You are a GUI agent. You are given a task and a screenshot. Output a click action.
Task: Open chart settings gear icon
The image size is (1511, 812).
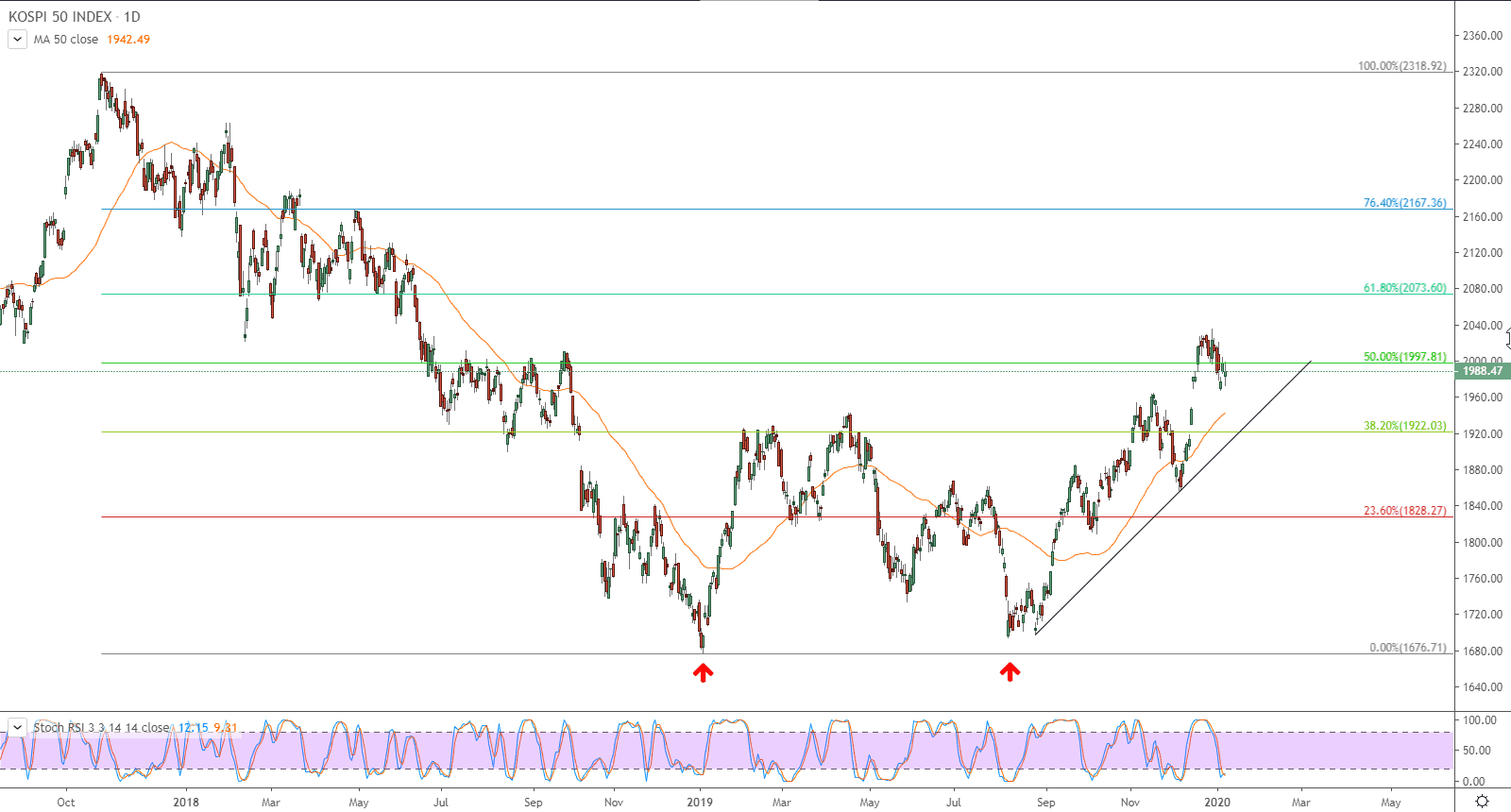1482,802
